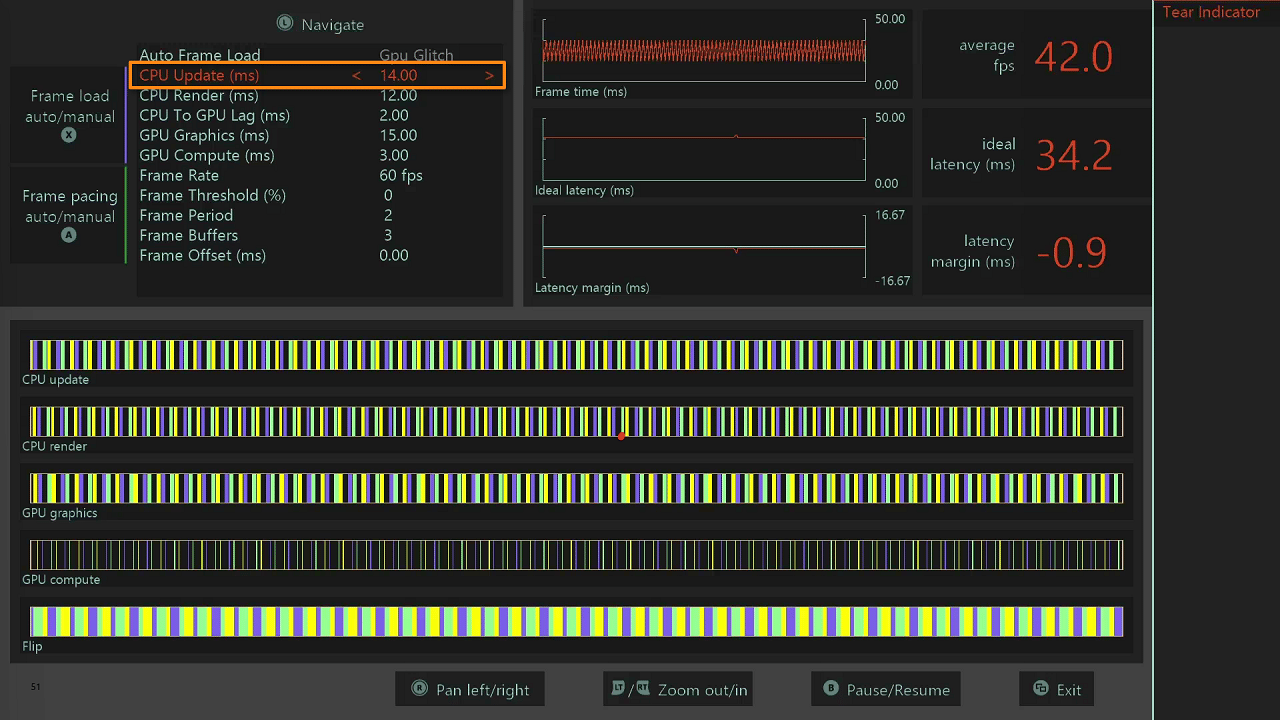1280x720 pixels.
Task: Click the Tear Indicator label
Action: (x=1211, y=12)
